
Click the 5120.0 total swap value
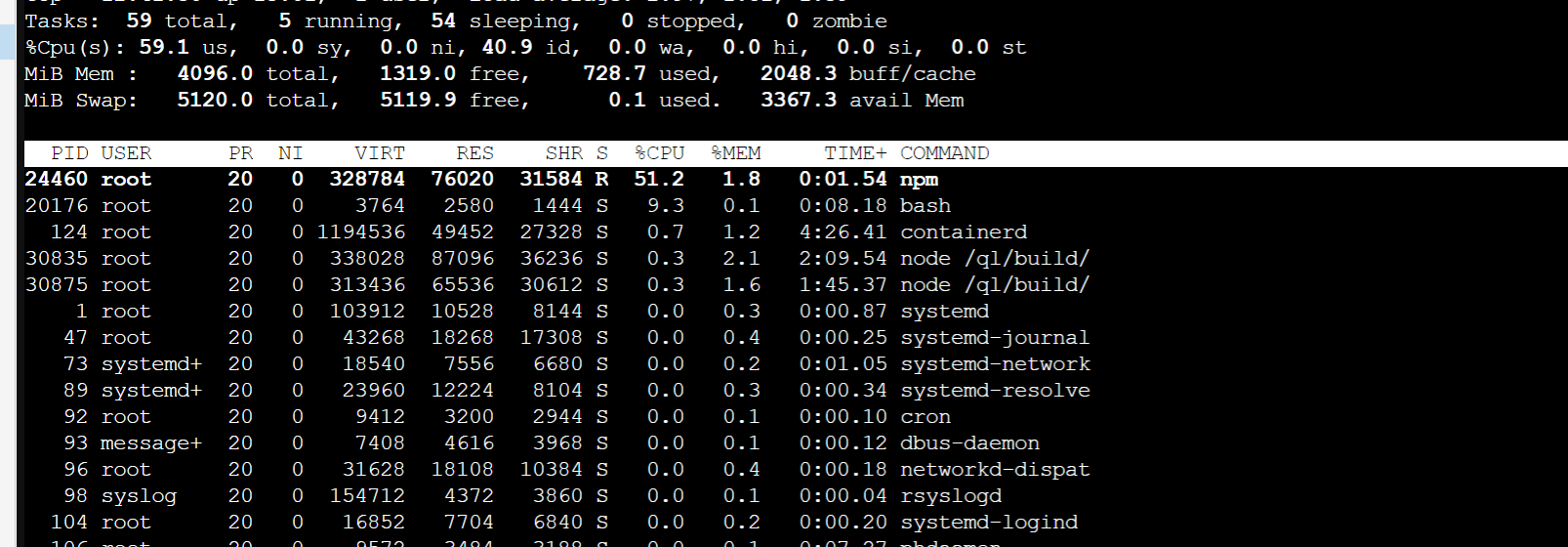[x=215, y=101]
